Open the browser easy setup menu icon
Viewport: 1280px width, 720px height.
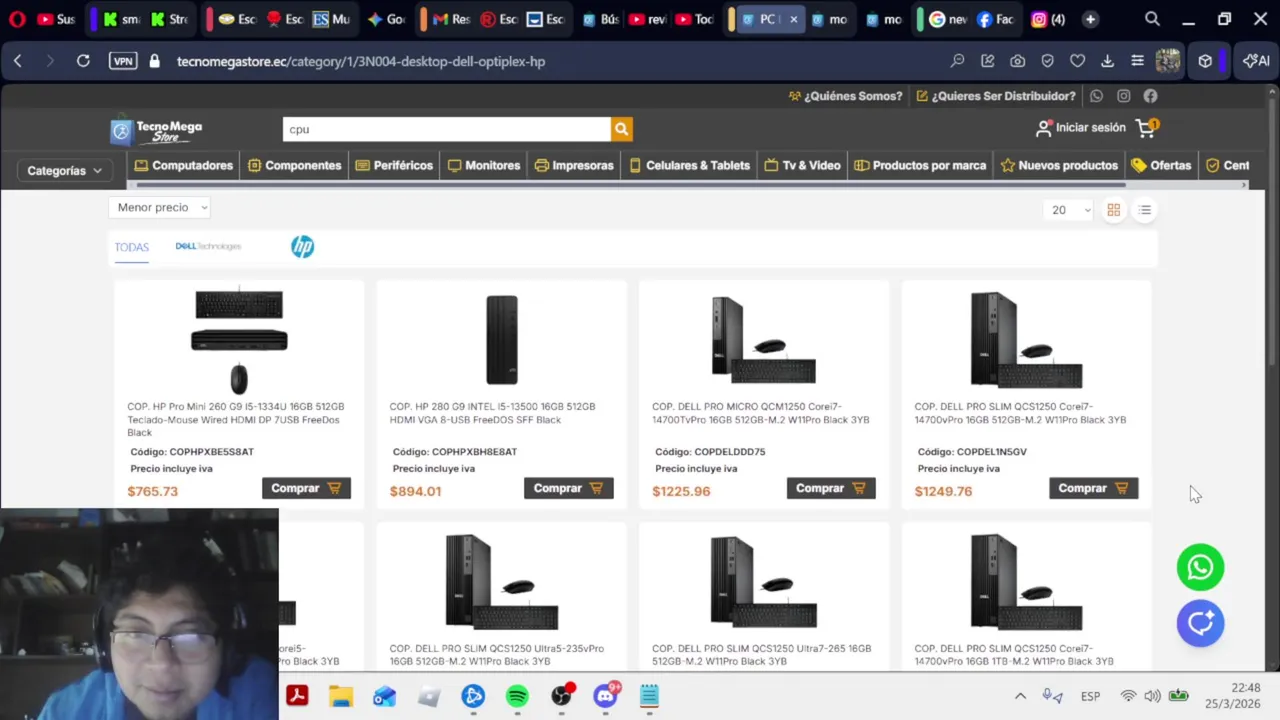coord(1137,61)
